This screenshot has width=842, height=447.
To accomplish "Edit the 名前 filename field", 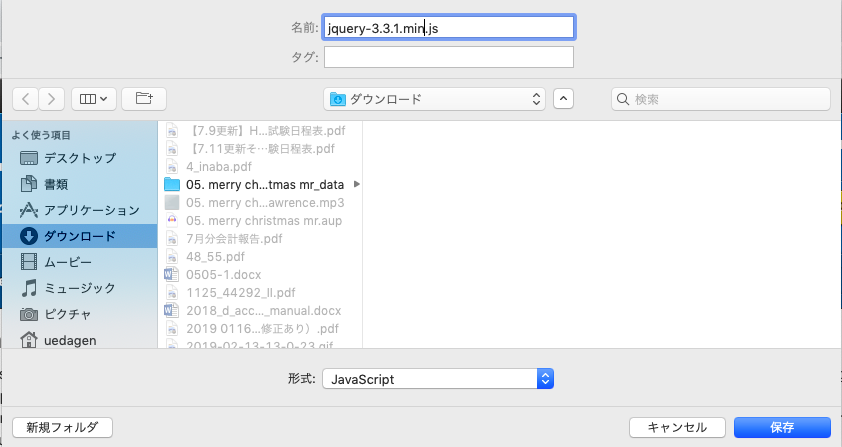I will pyautogui.click(x=448, y=27).
